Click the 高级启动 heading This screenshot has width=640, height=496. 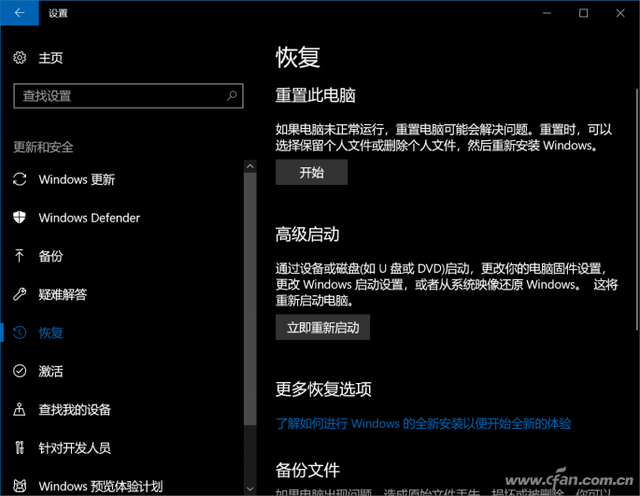(x=307, y=234)
